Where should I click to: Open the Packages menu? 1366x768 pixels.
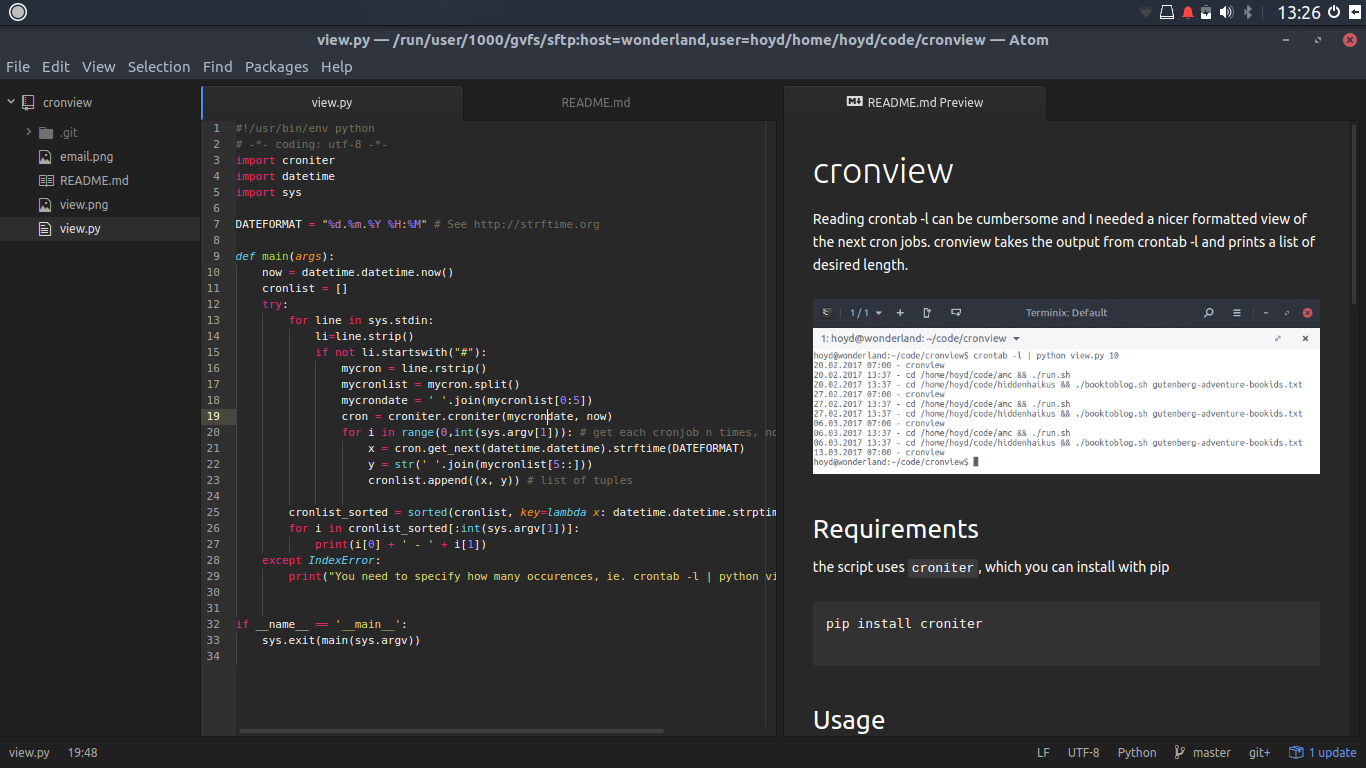click(277, 67)
